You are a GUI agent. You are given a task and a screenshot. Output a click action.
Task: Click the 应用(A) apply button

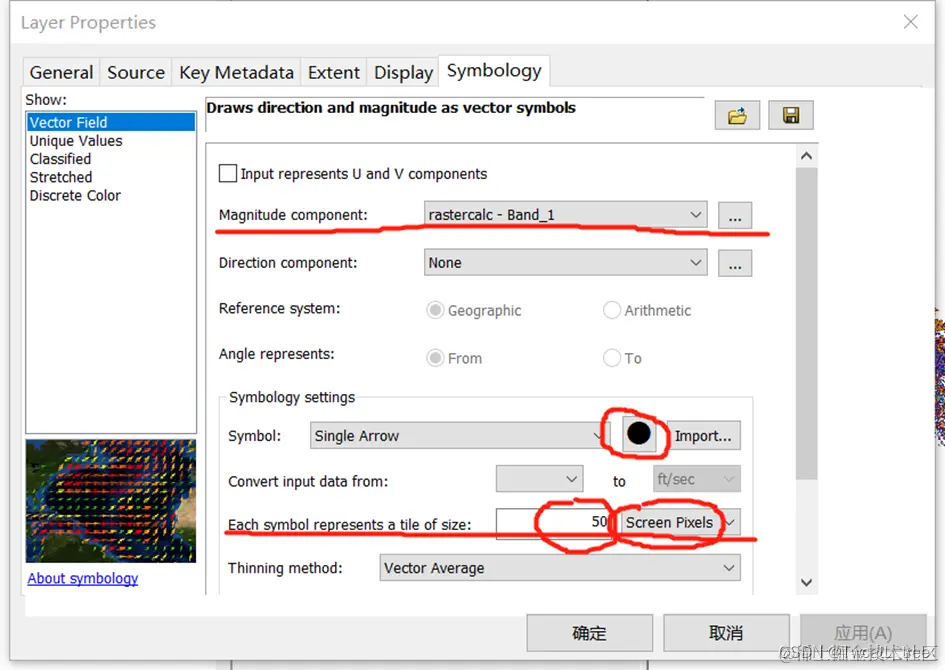click(863, 633)
